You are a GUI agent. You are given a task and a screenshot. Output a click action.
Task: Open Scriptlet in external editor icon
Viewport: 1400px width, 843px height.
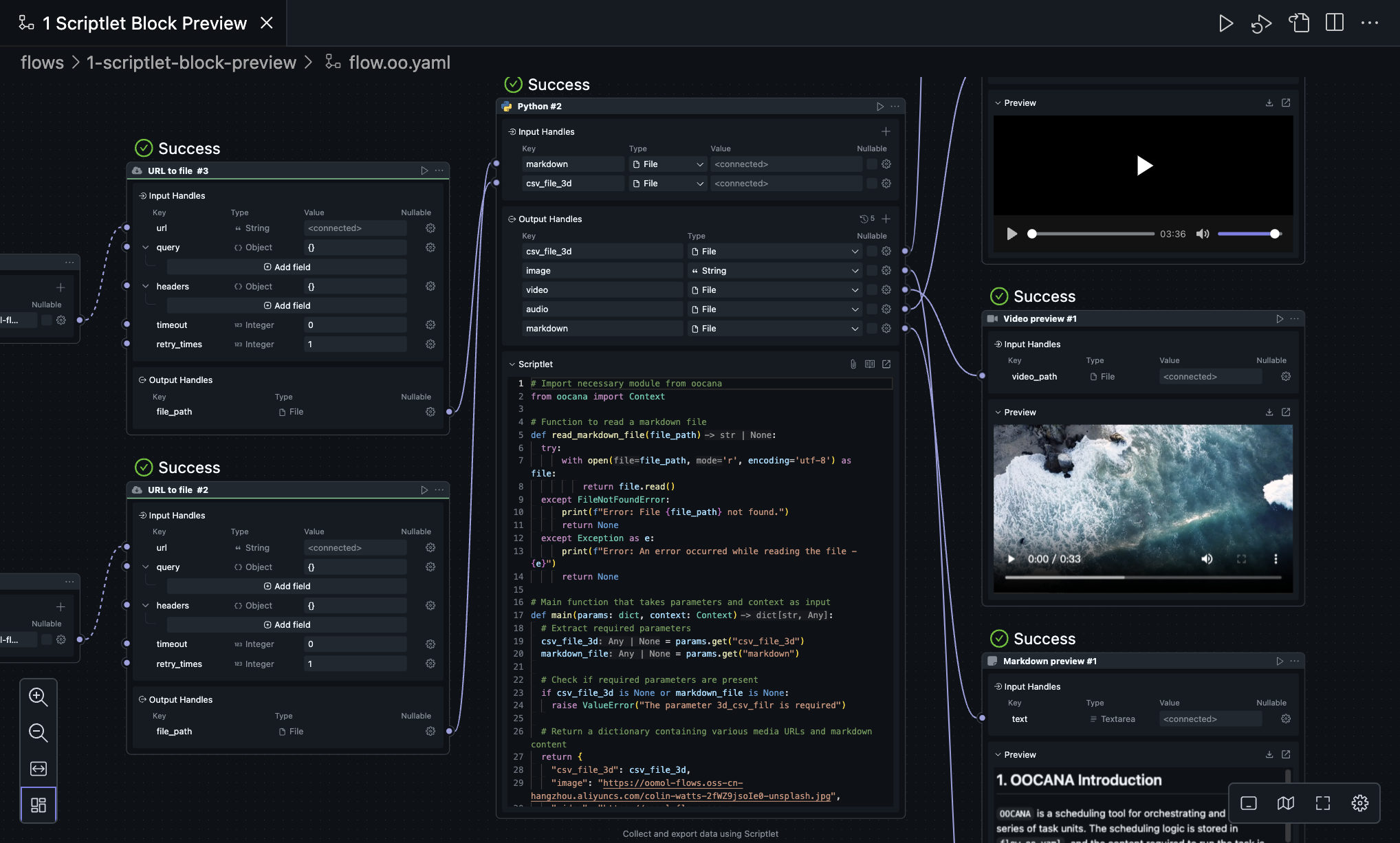(886, 364)
